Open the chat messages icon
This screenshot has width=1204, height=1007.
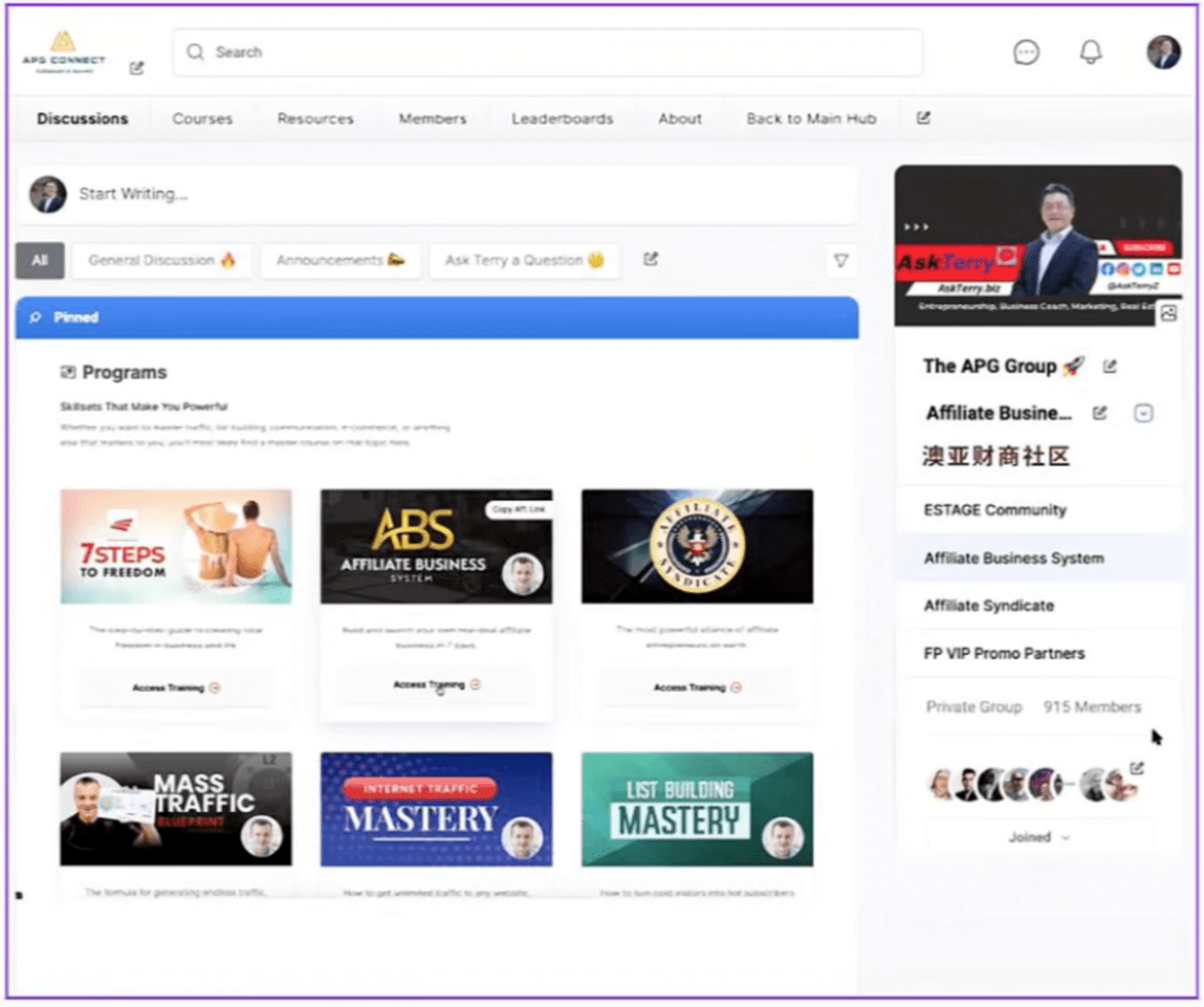1026,53
